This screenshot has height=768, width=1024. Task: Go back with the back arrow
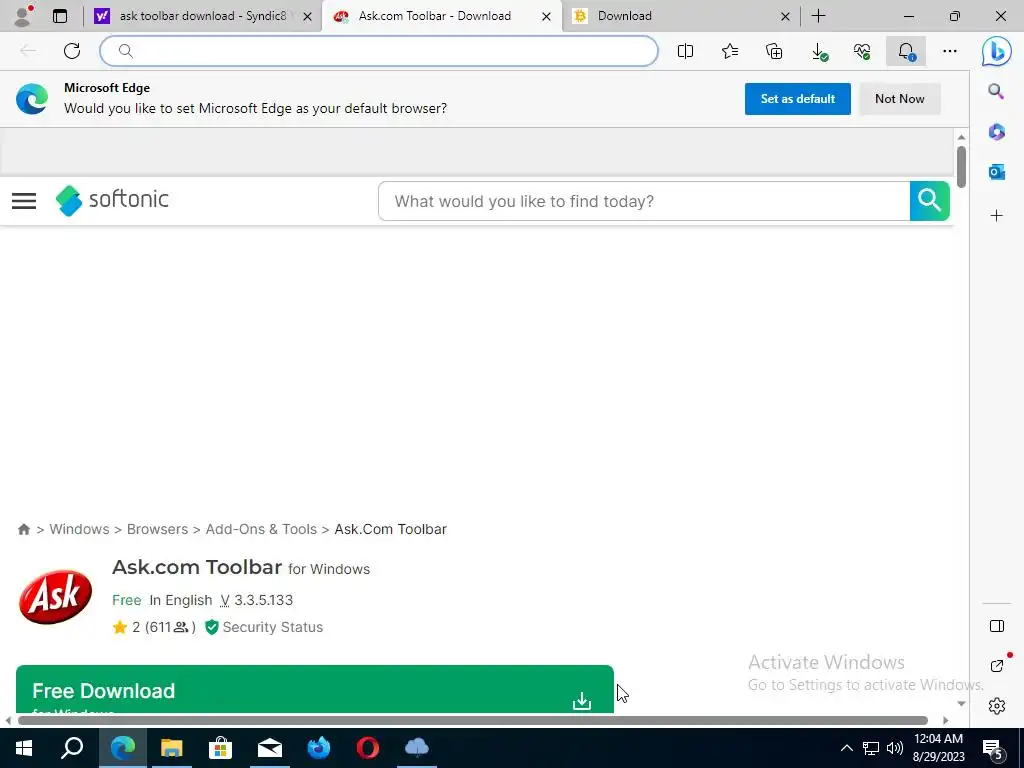click(x=27, y=51)
